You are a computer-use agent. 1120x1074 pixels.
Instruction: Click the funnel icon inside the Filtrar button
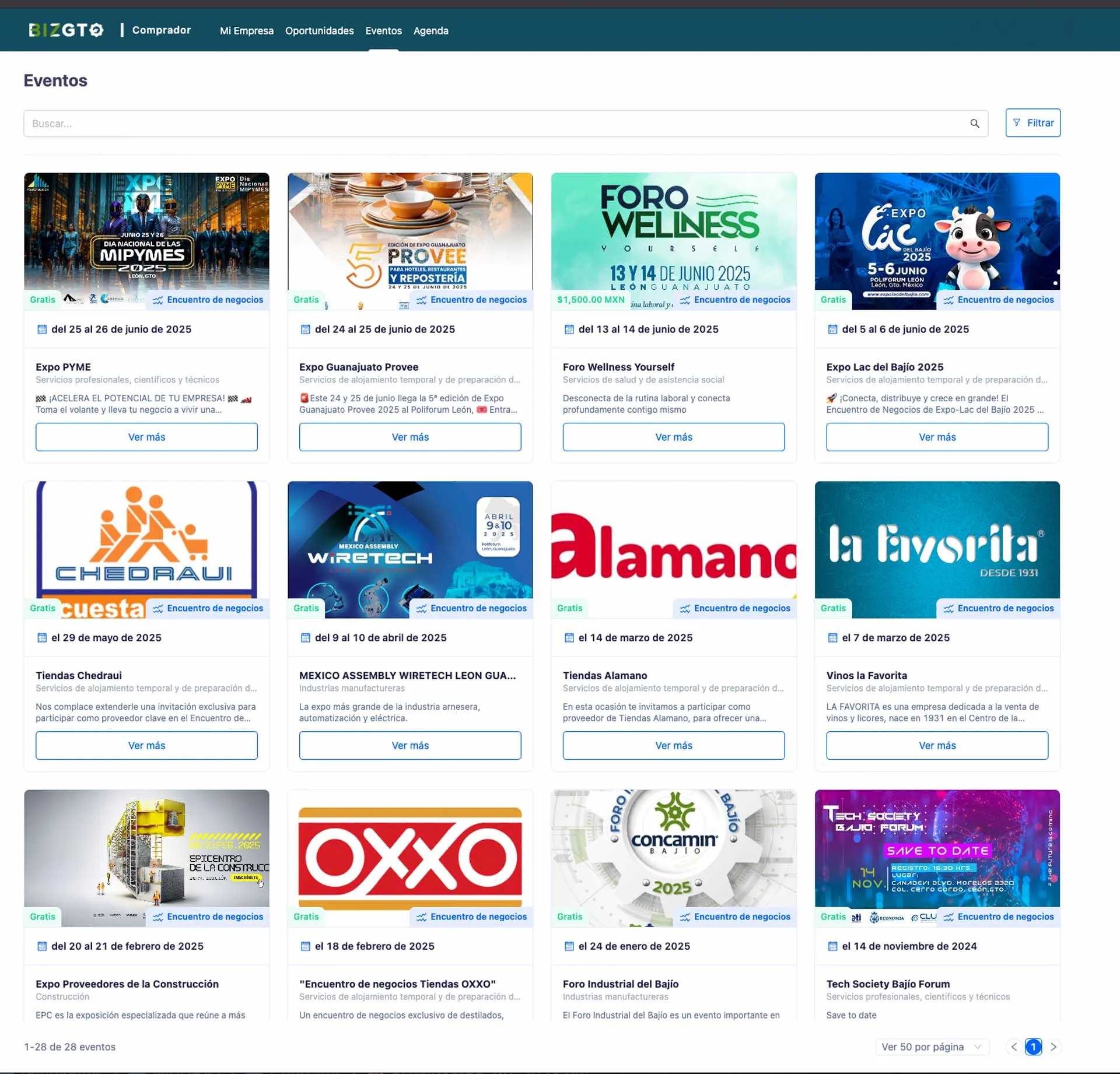coord(1017,122)
